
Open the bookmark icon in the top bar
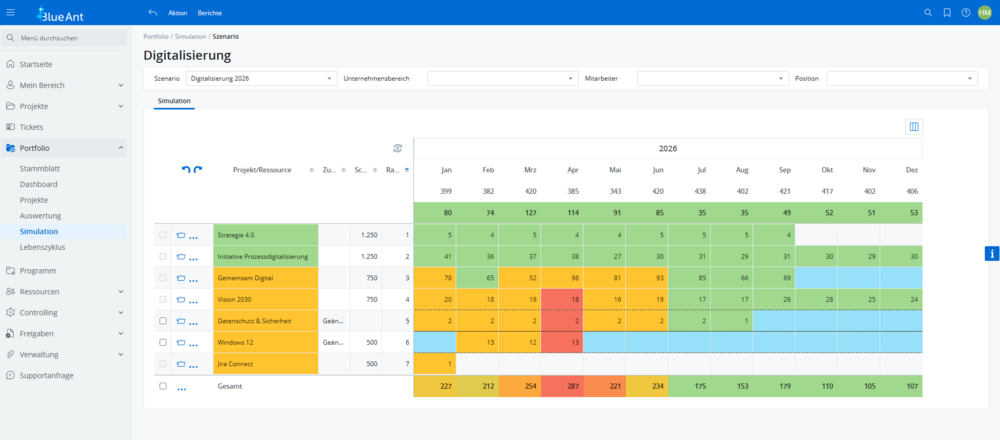[x=946, y=13]
